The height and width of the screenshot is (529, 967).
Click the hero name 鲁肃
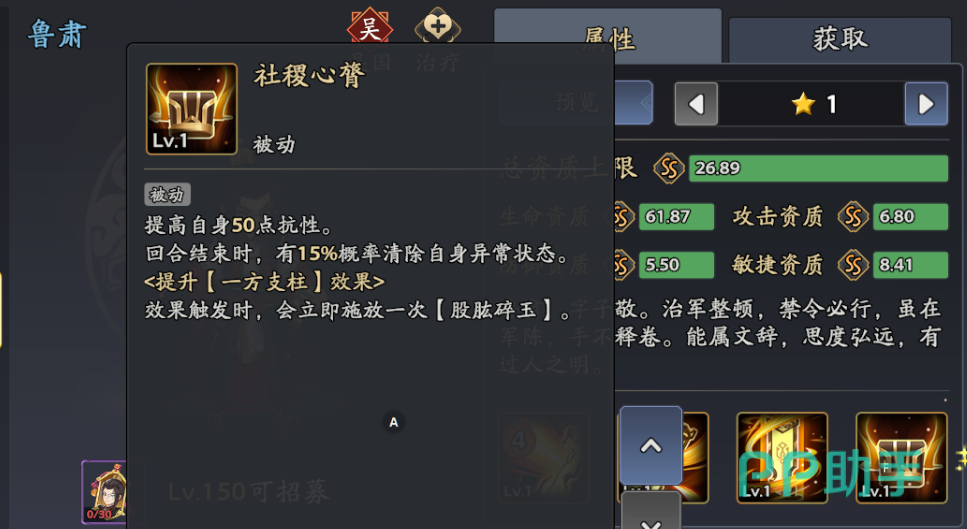point(57,33)
